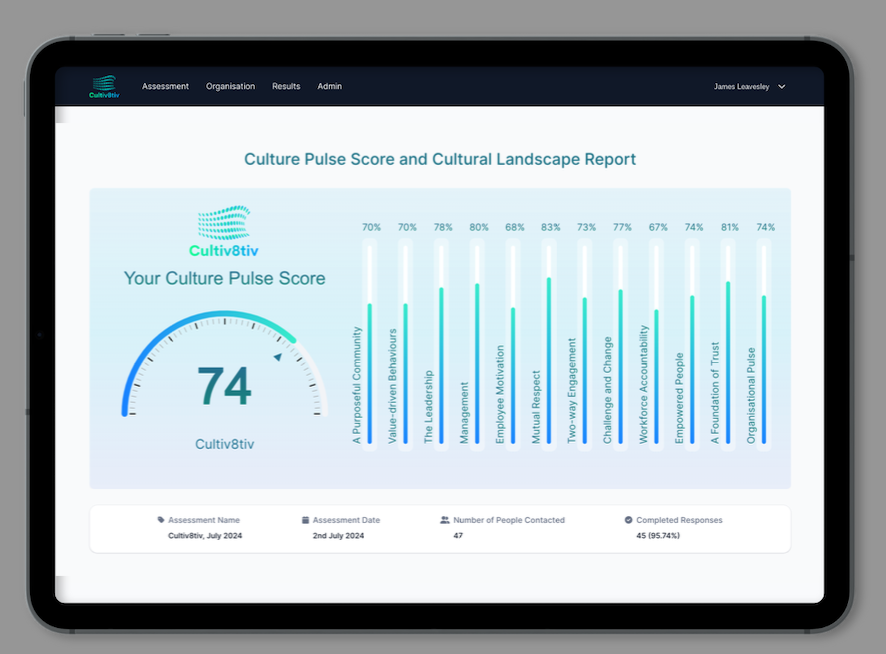
Task: Click the checkmark icon for Completed Responses
Action: tap(628, 520)
